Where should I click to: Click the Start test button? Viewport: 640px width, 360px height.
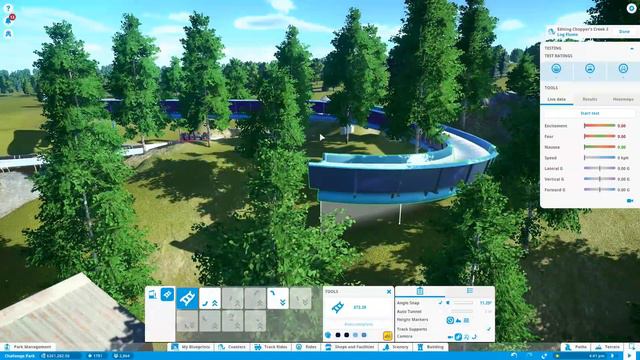coord(589,113)
